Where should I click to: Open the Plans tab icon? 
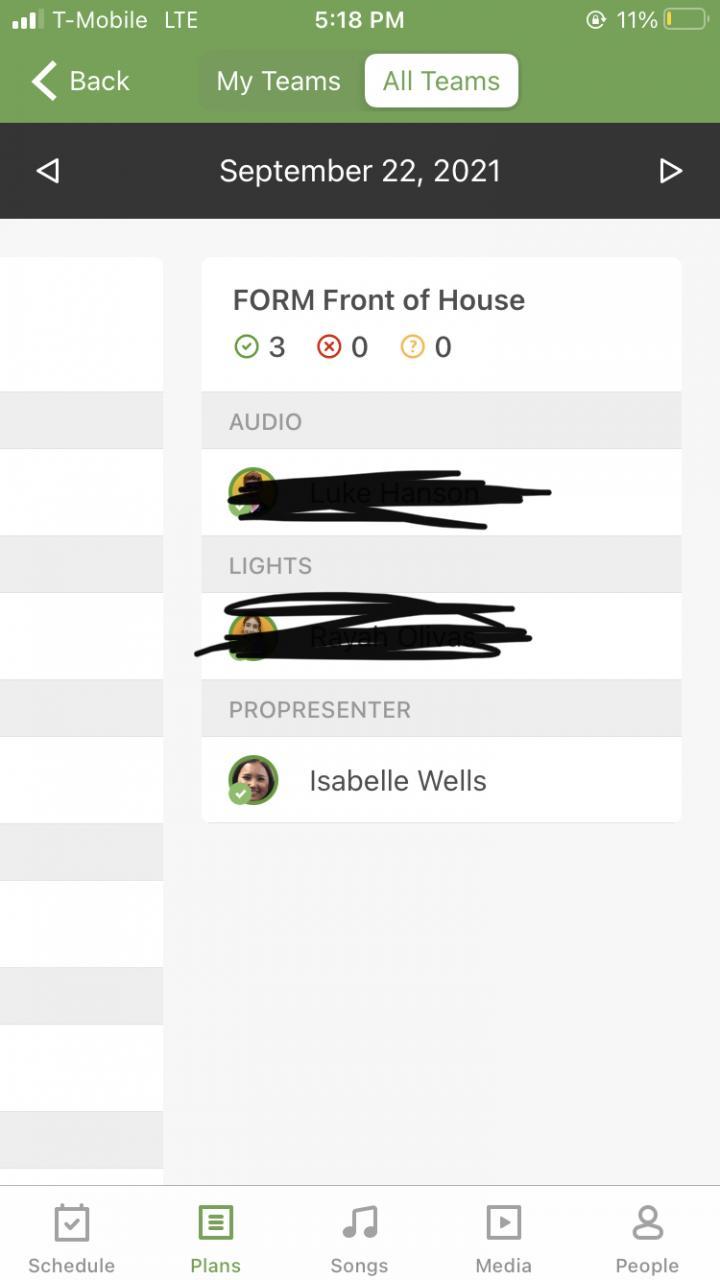(x=215, y=1223)
